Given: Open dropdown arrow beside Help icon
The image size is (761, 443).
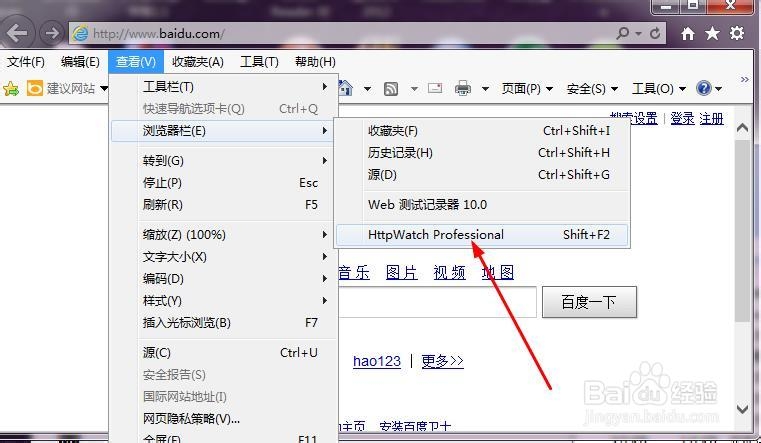Looking at the screenshot, I should (x=718, y=89).
